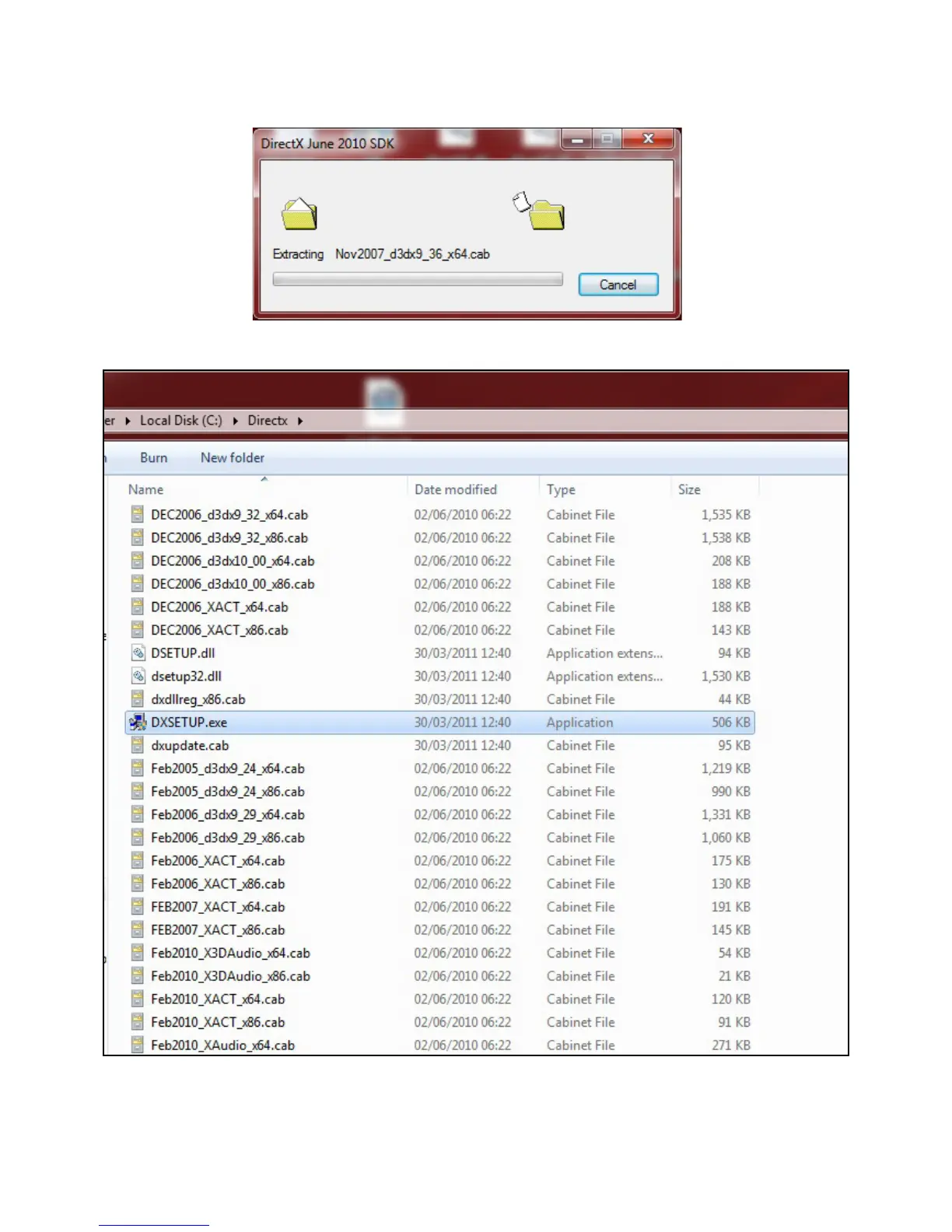
Task: Select the DXSETUP.exe file name
Action: [189, 723]
